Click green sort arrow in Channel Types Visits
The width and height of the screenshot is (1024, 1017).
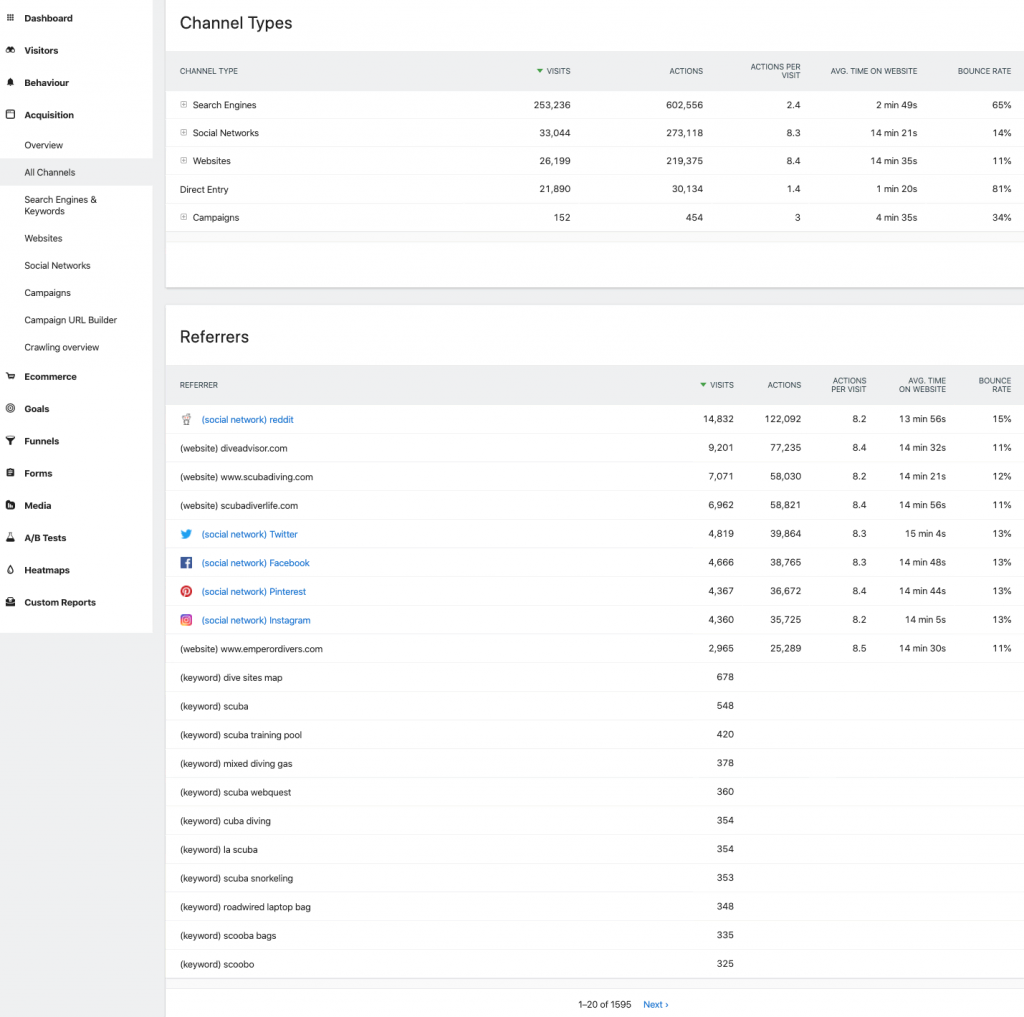pos(539,71)
